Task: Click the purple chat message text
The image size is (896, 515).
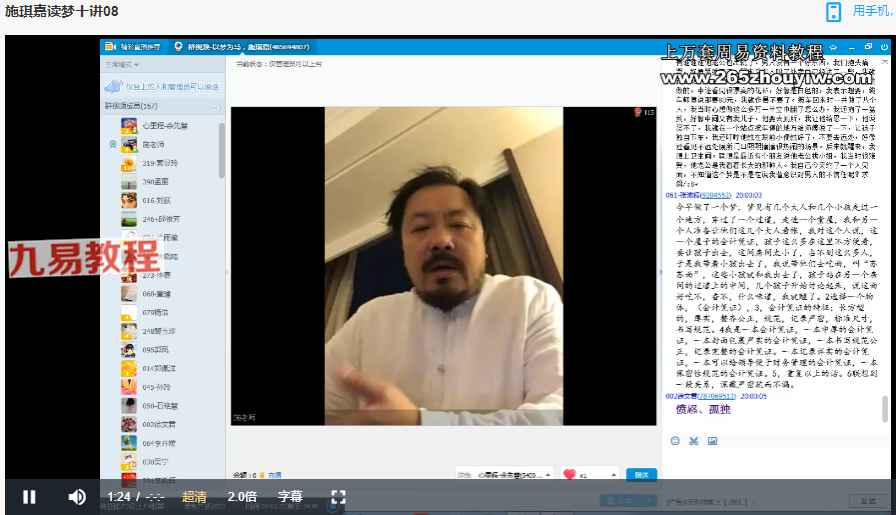Action: pos(703,409)
